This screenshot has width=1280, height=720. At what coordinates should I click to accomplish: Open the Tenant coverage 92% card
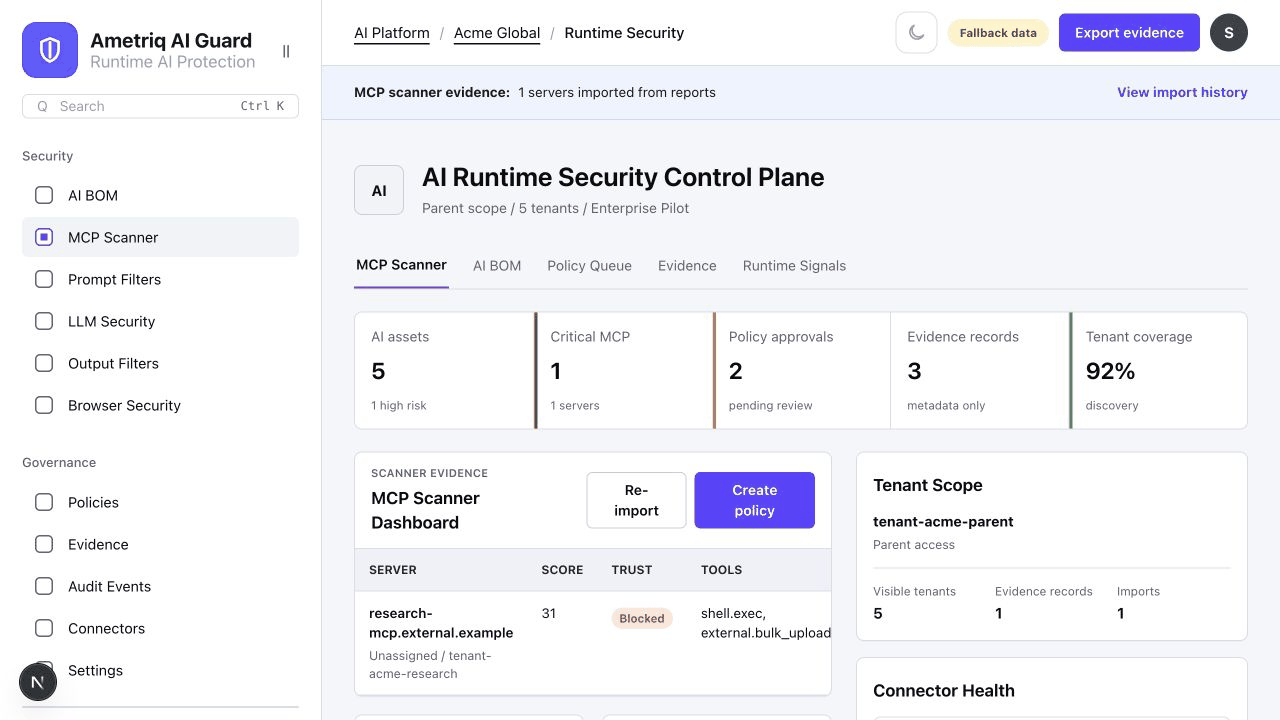click(1158, 370)
